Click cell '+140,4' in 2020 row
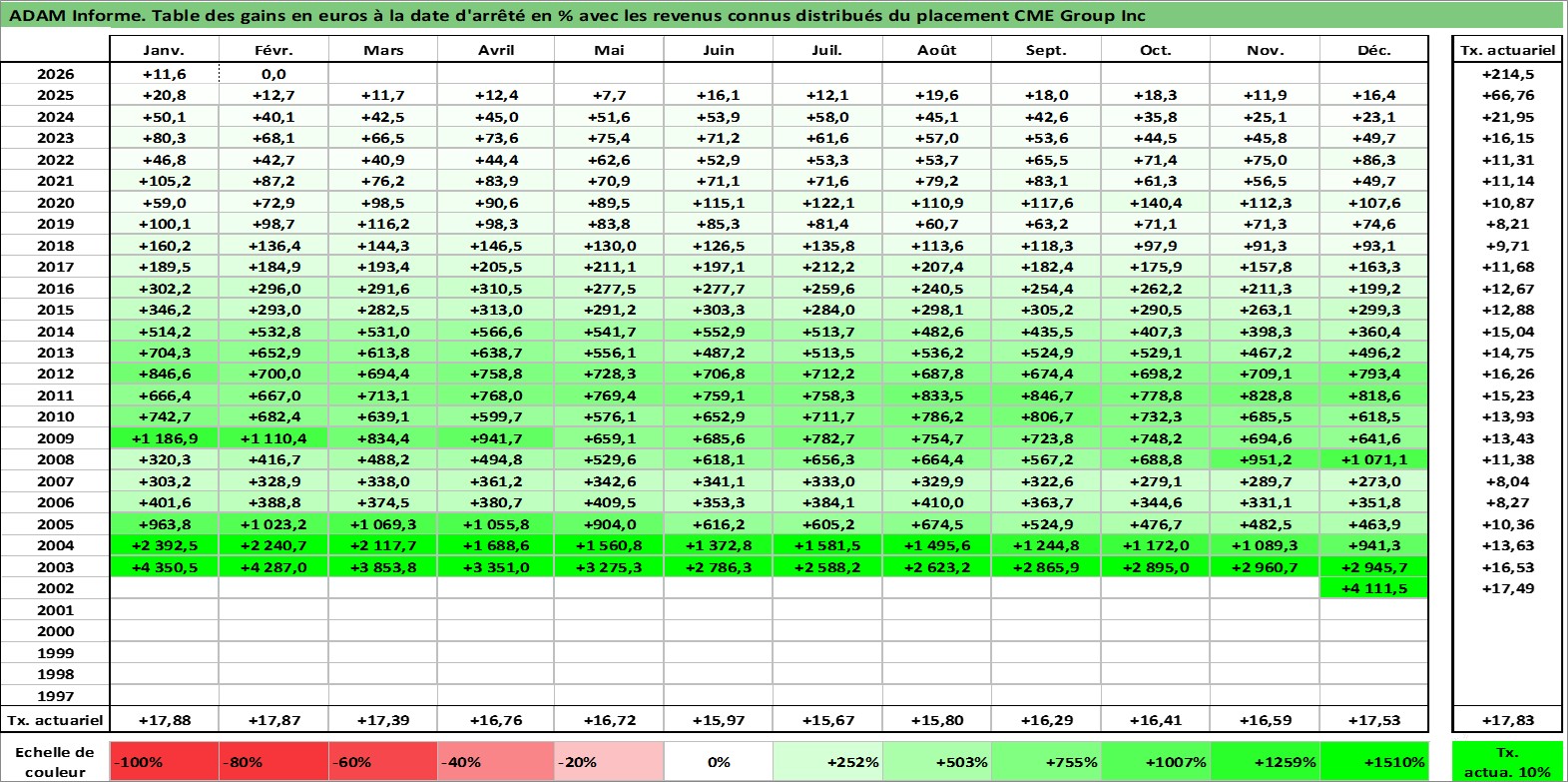The width and height of the screenshot is (1568, 782). tap(1155, 203)
